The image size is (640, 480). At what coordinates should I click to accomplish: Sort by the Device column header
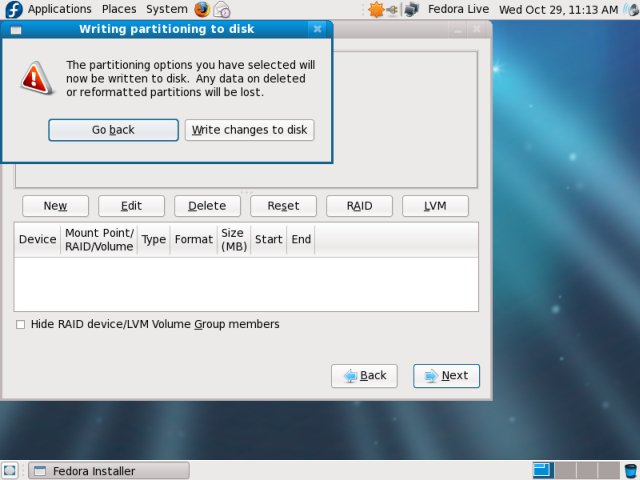(x=37, y=240)
